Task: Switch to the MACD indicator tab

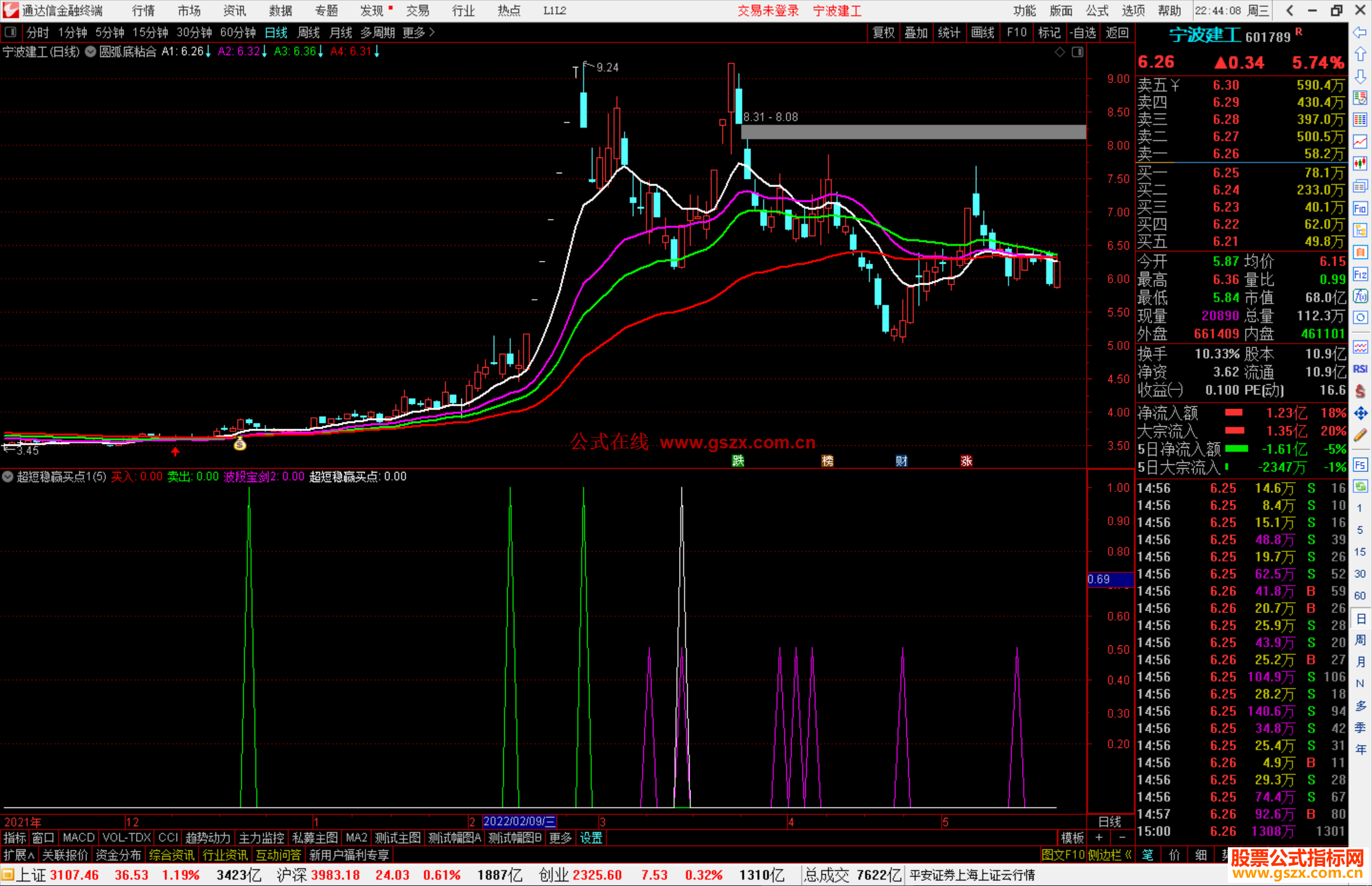Action: [x=79, y=838]
